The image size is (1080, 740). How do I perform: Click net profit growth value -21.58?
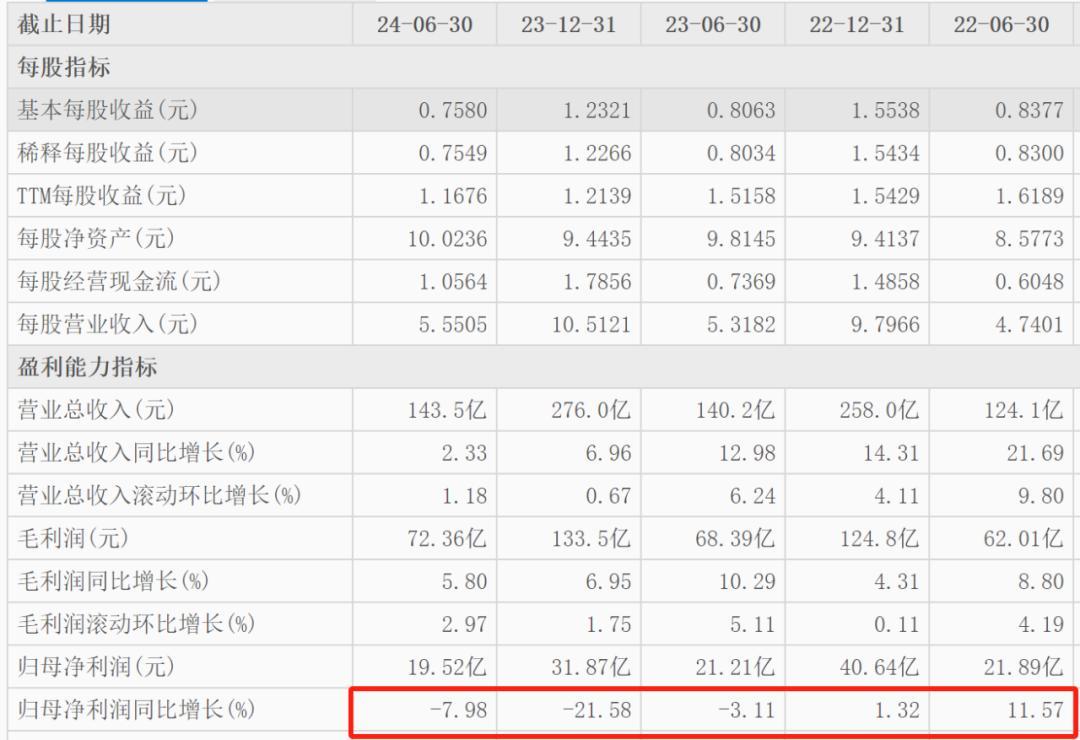click(596, 709)
